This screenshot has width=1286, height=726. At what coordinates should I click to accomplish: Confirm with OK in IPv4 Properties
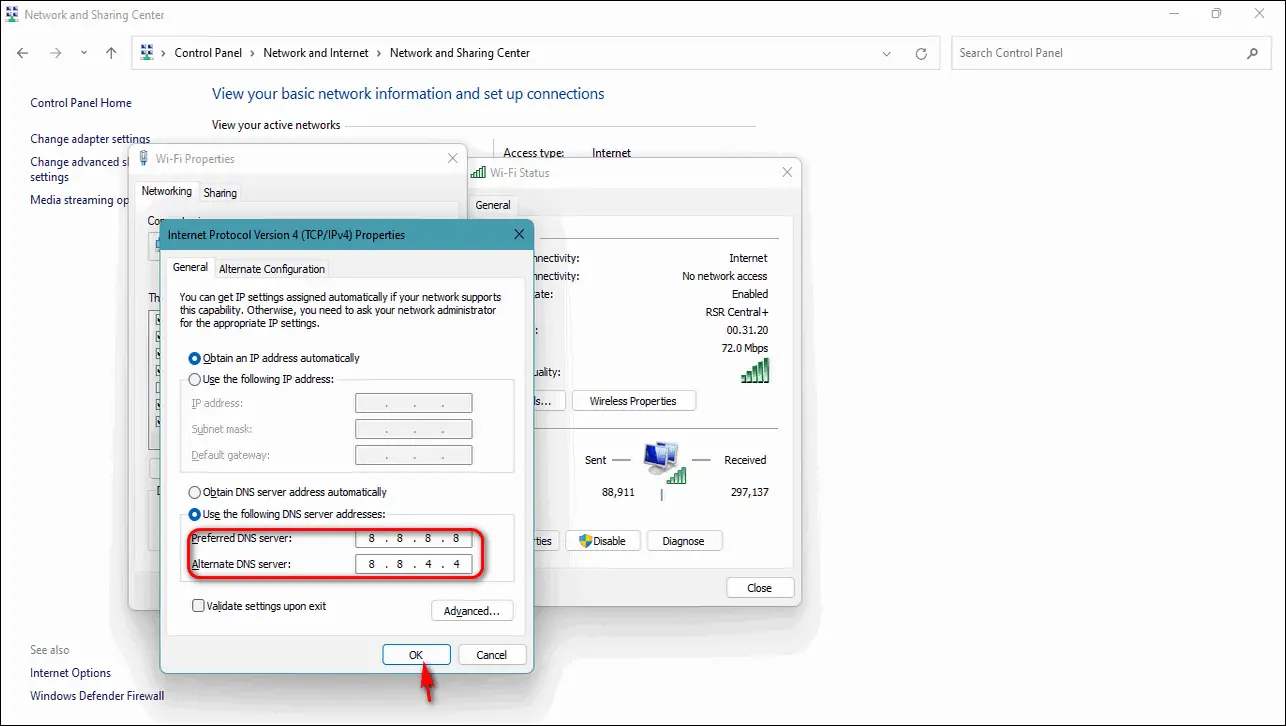tap(416, 655)
